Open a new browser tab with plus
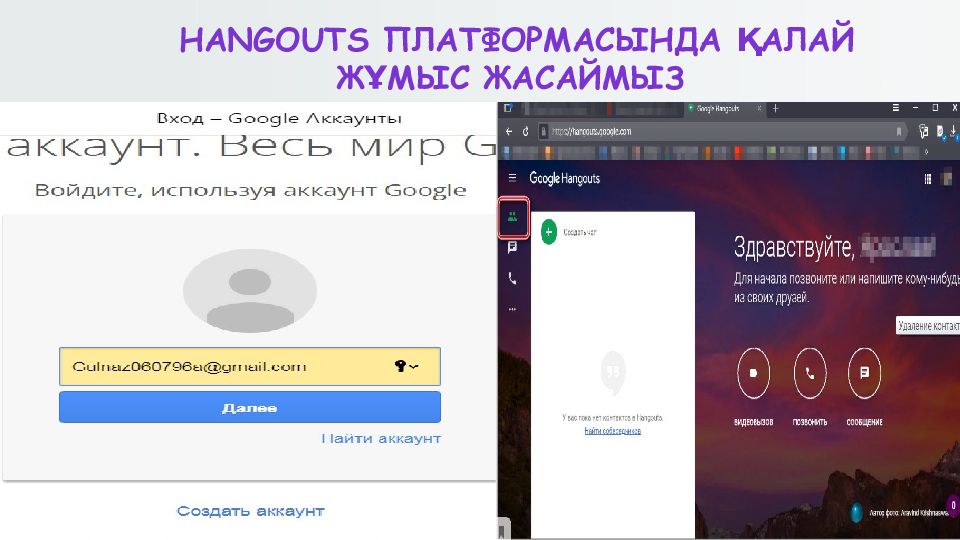Image resolution: width=960 pixels, height=540 pixels. pyautogui.click(x=775, y=108)
